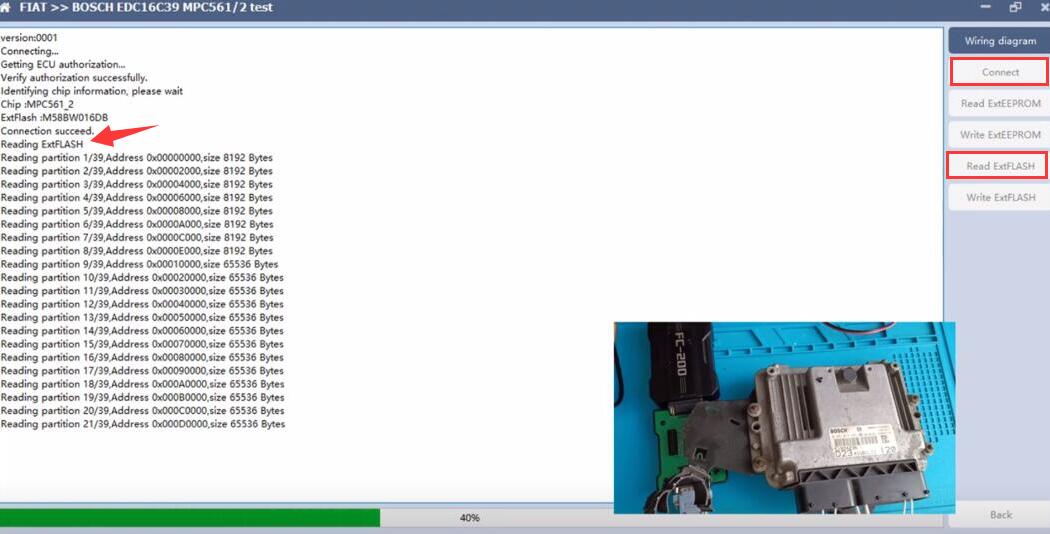The width and height of the screenshot is (1050, 534).
Task: Click 'Reading partition 17/39' log line
Action: point(142,371)
